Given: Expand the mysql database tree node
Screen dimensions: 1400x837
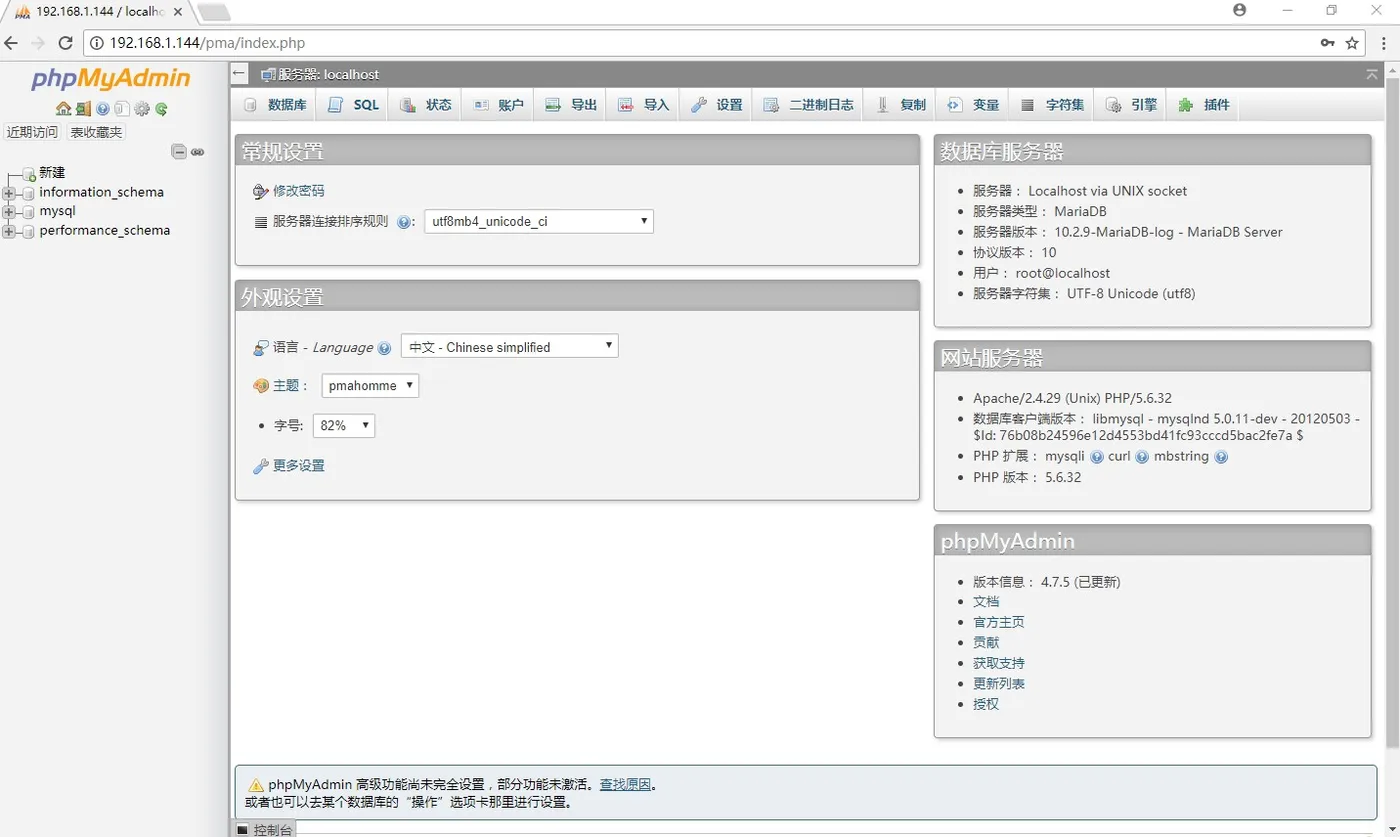Looking at the screenshot, I should [9, 212].
